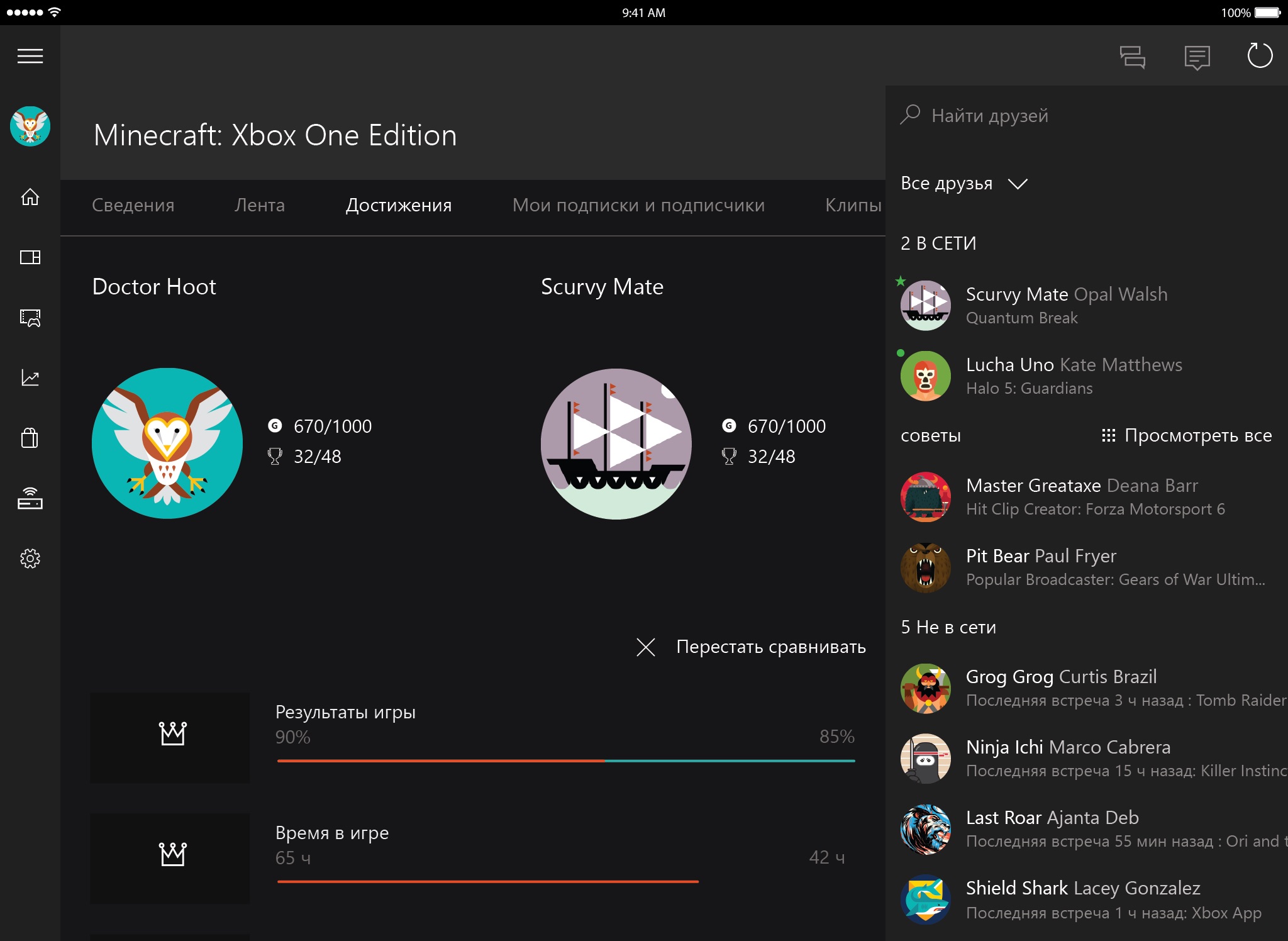Open Мои подписки и подписчики tab
Image resolution: width=1288 pixels, height=941 pixels.
point(638,205)
